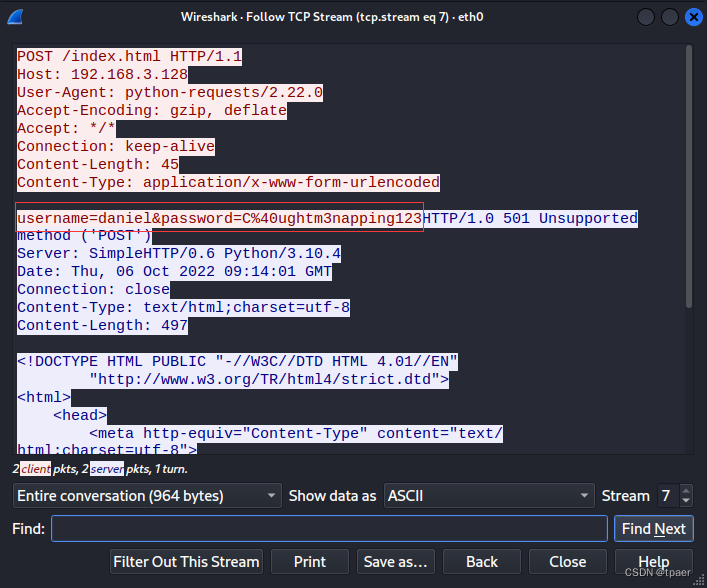Click Filter Out This Stream button

pyautogui.click(x=186, y=562)
